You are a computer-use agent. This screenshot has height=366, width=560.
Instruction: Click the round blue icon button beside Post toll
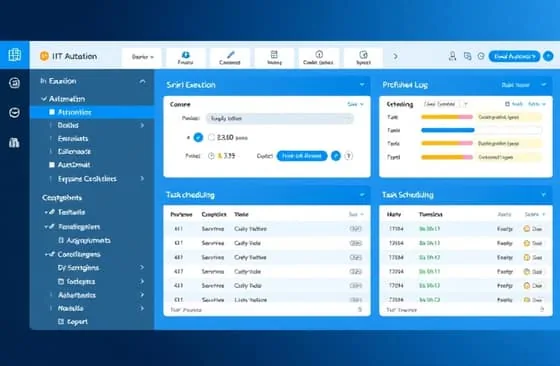pos(336,156)
